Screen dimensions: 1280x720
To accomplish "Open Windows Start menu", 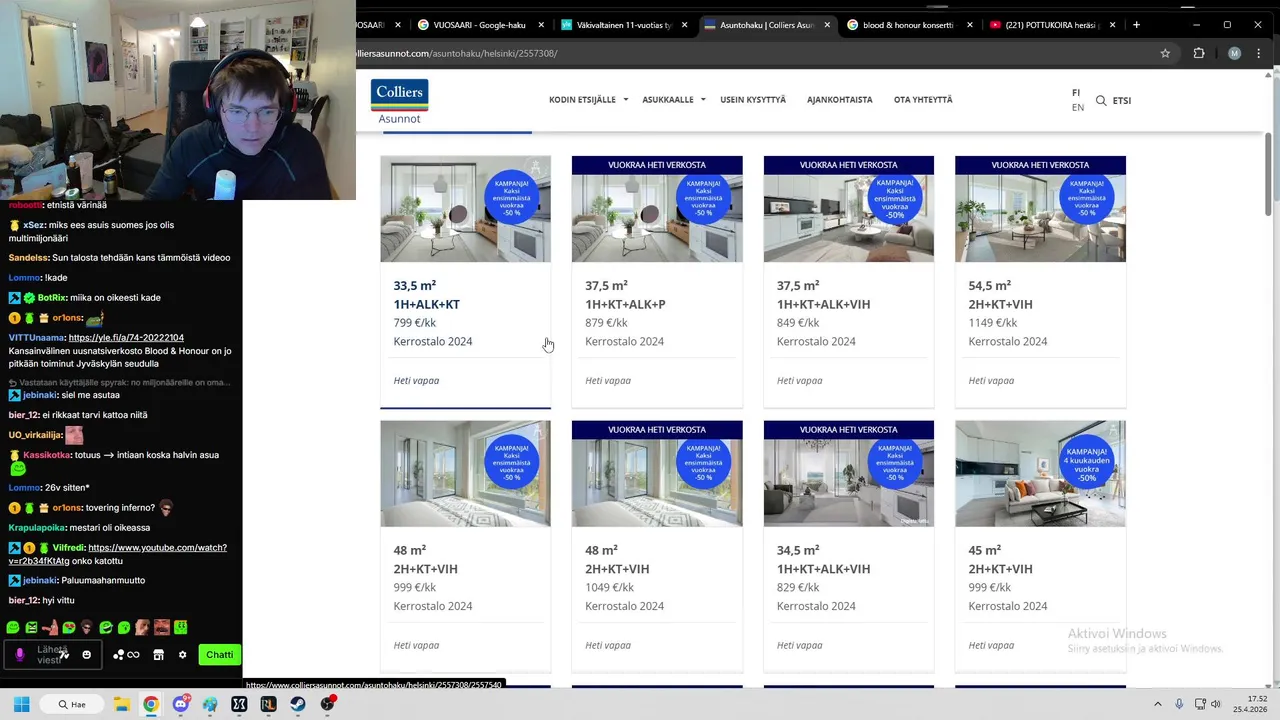I will point(21,704).
